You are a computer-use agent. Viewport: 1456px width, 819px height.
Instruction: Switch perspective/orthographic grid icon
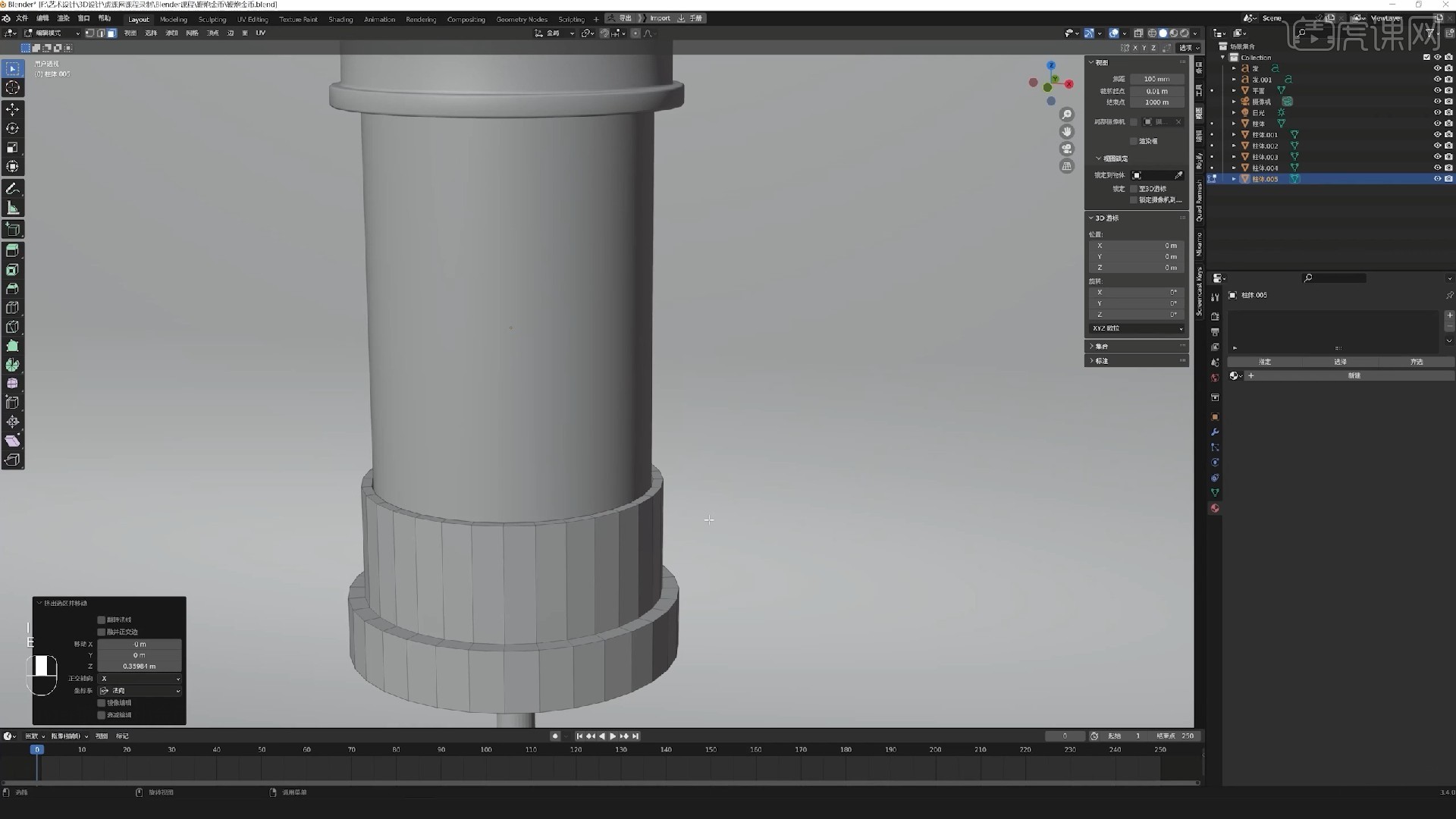tap(1067, 166)
